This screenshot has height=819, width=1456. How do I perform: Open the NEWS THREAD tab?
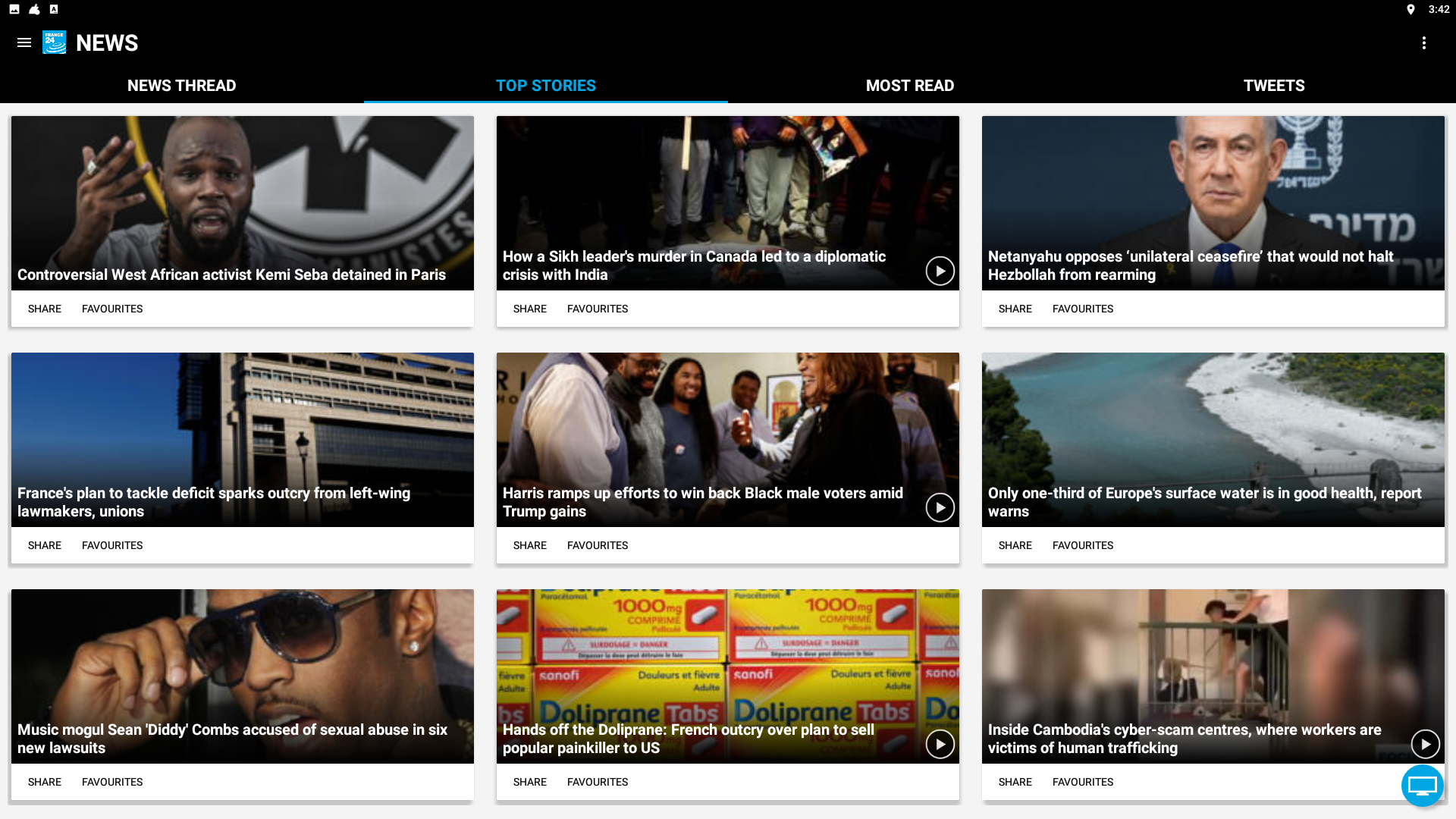181,86
